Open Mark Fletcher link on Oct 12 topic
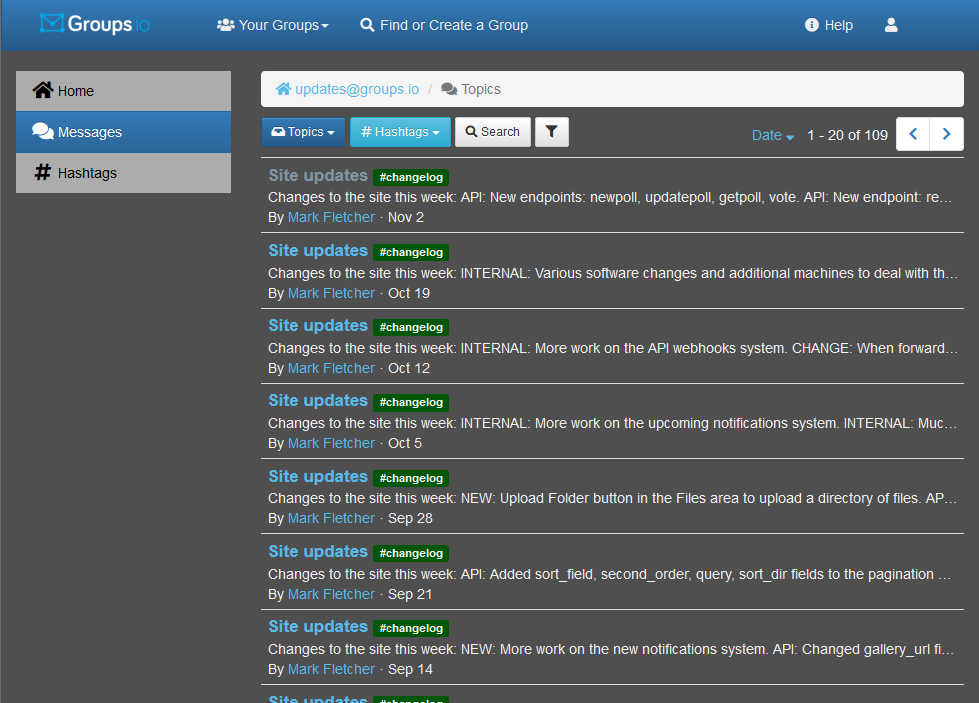This screenshot has width=979, height=703. (x=331, y=368)
